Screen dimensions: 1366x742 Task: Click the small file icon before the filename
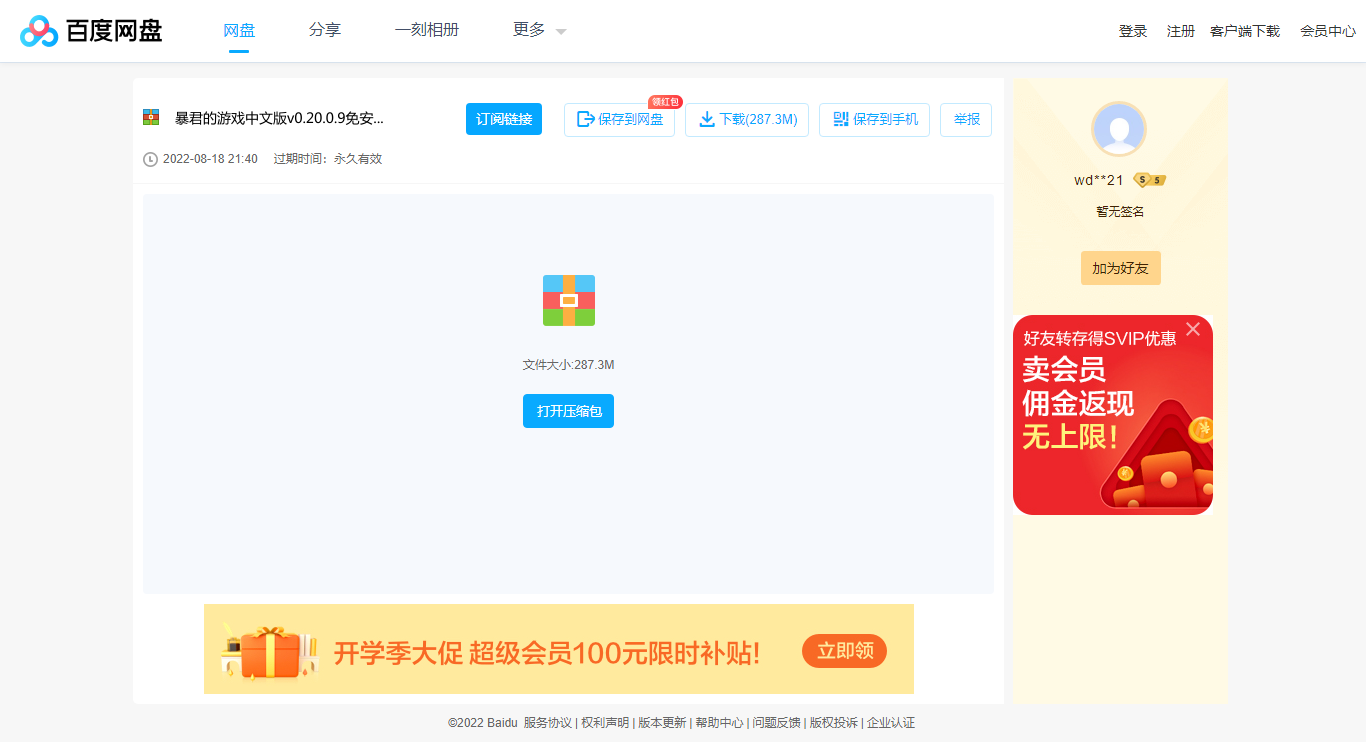pos(150,117)
